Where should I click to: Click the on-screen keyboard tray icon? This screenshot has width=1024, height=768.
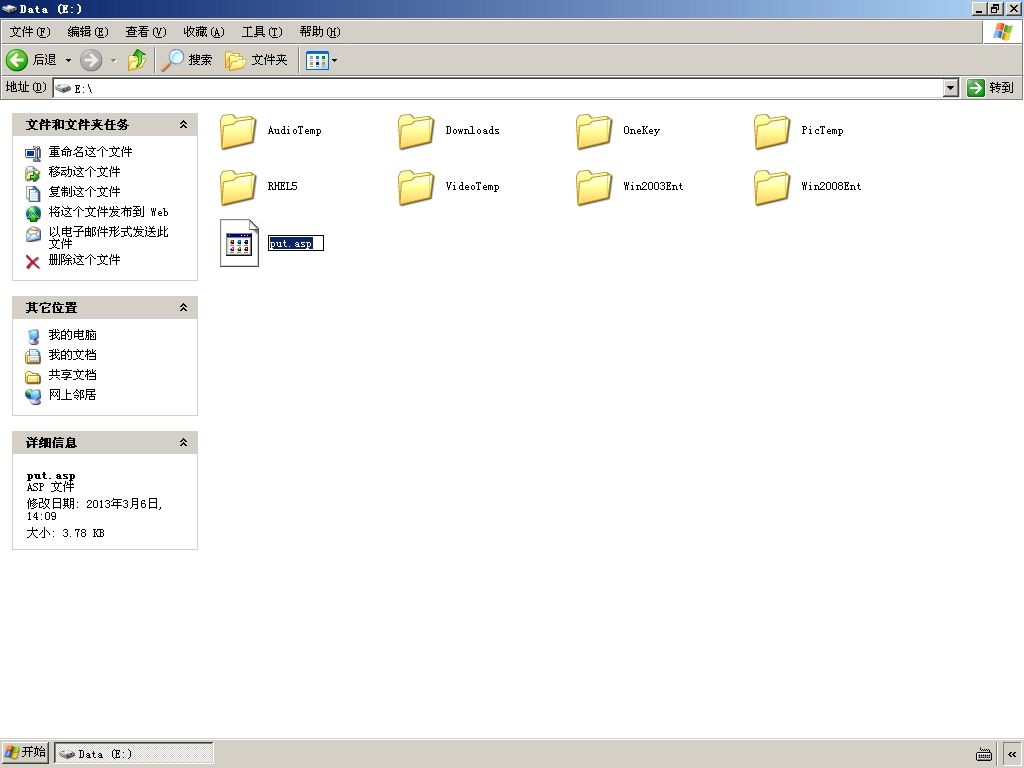tap(984, 754)
